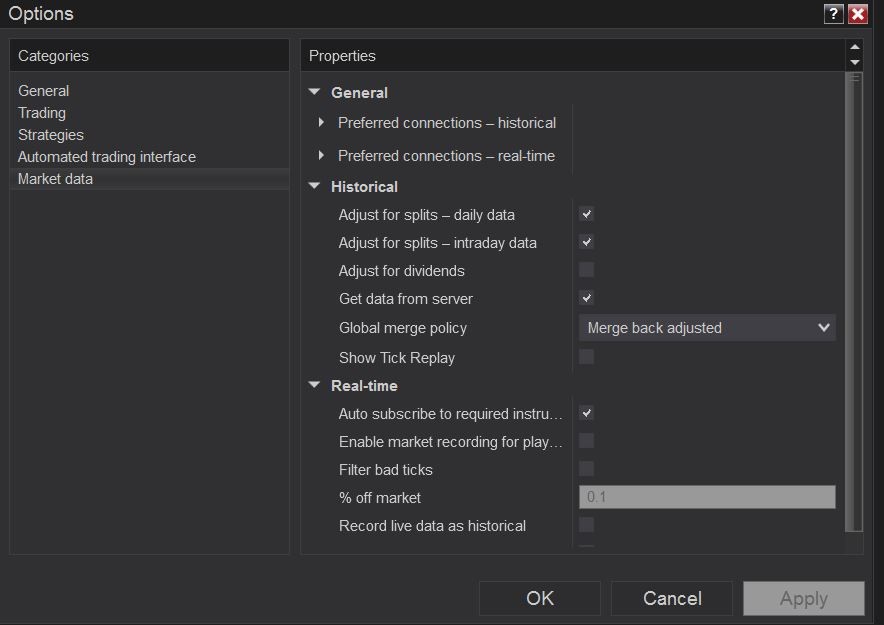Image resolution: width=884 pixels, height=625 pixels.
Task: Select the Strategies category
Action: tap(51, 135)
